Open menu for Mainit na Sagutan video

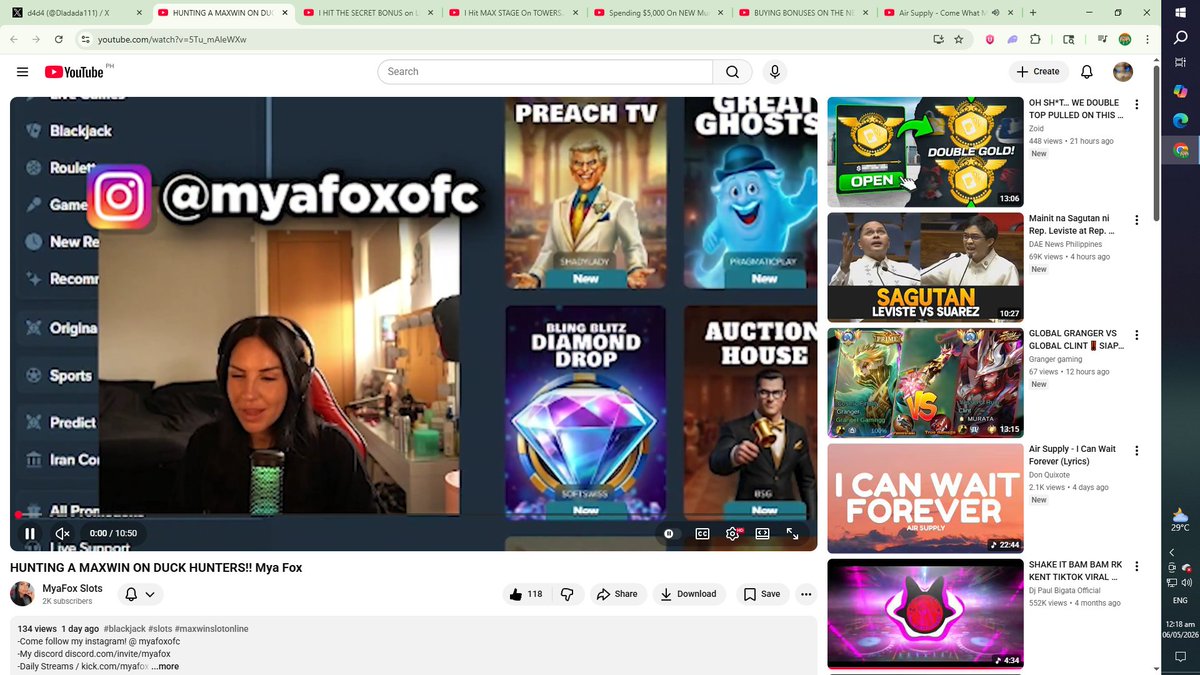tap(1136, 220)
